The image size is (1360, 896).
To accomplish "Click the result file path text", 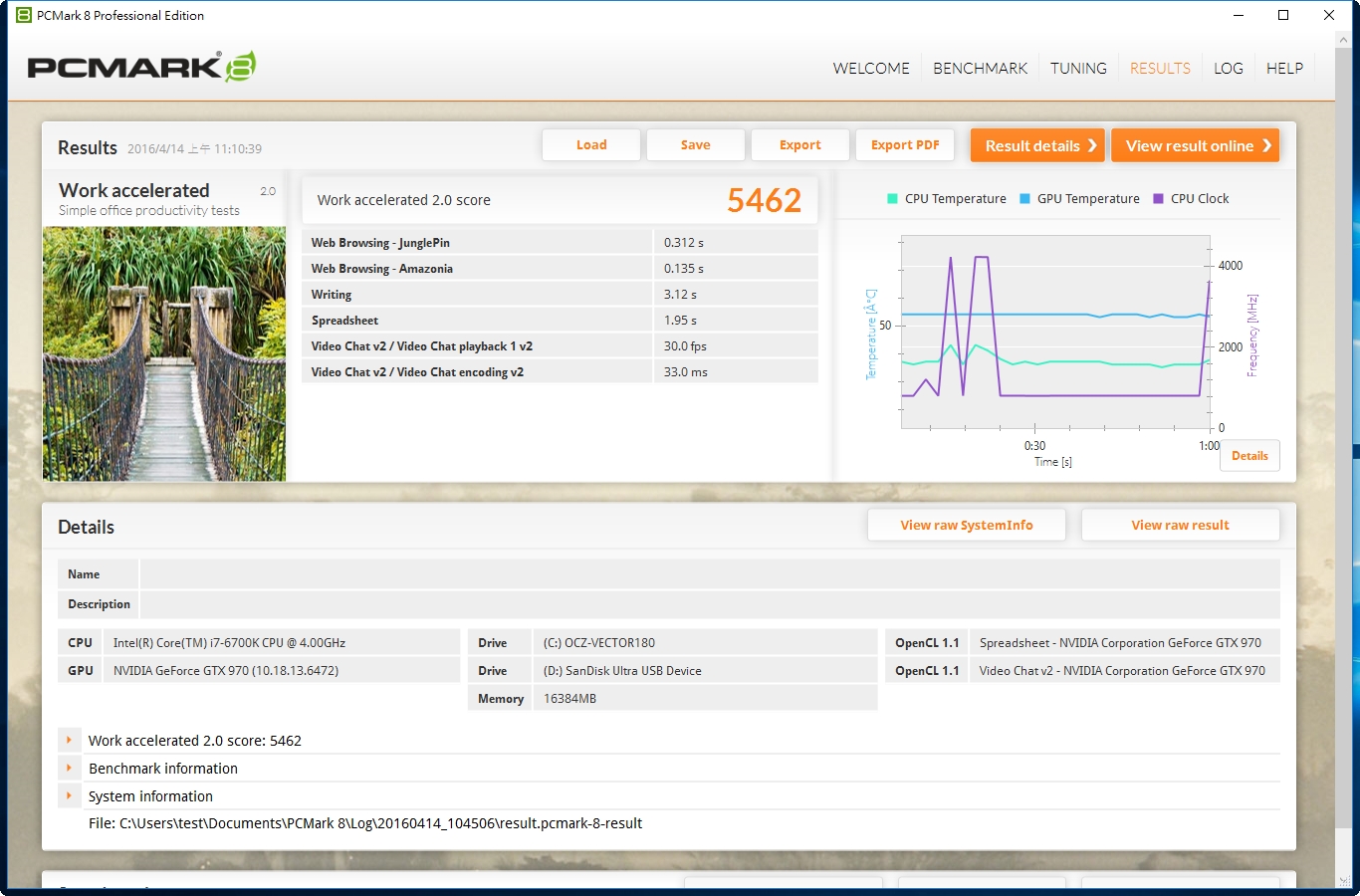I will tap(365, 823).
